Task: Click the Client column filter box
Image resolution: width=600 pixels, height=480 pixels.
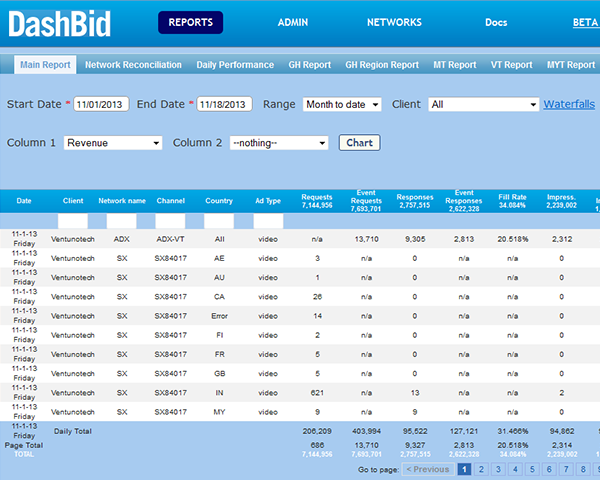Action: pos(73,220)
